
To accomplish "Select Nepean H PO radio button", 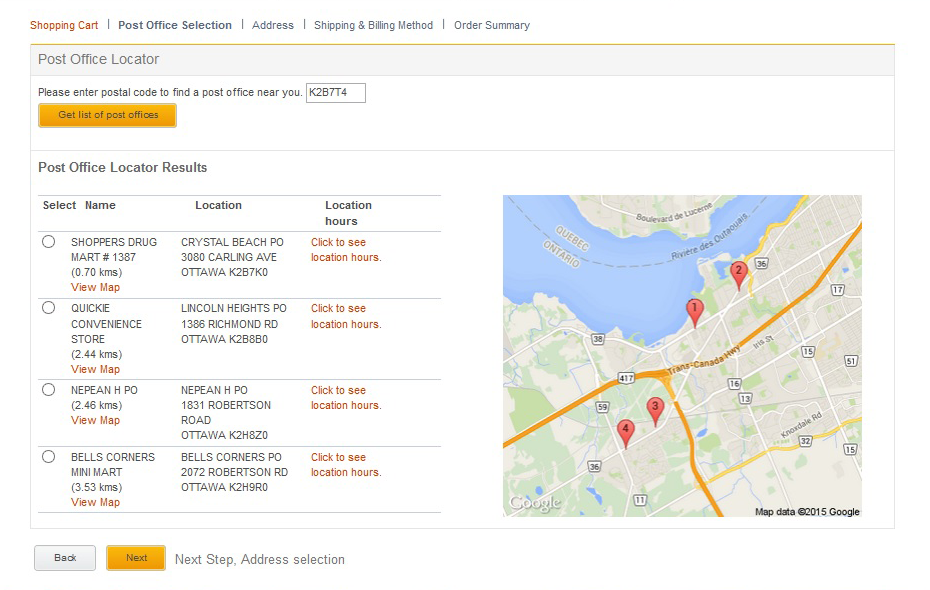I will pos(49,390).
